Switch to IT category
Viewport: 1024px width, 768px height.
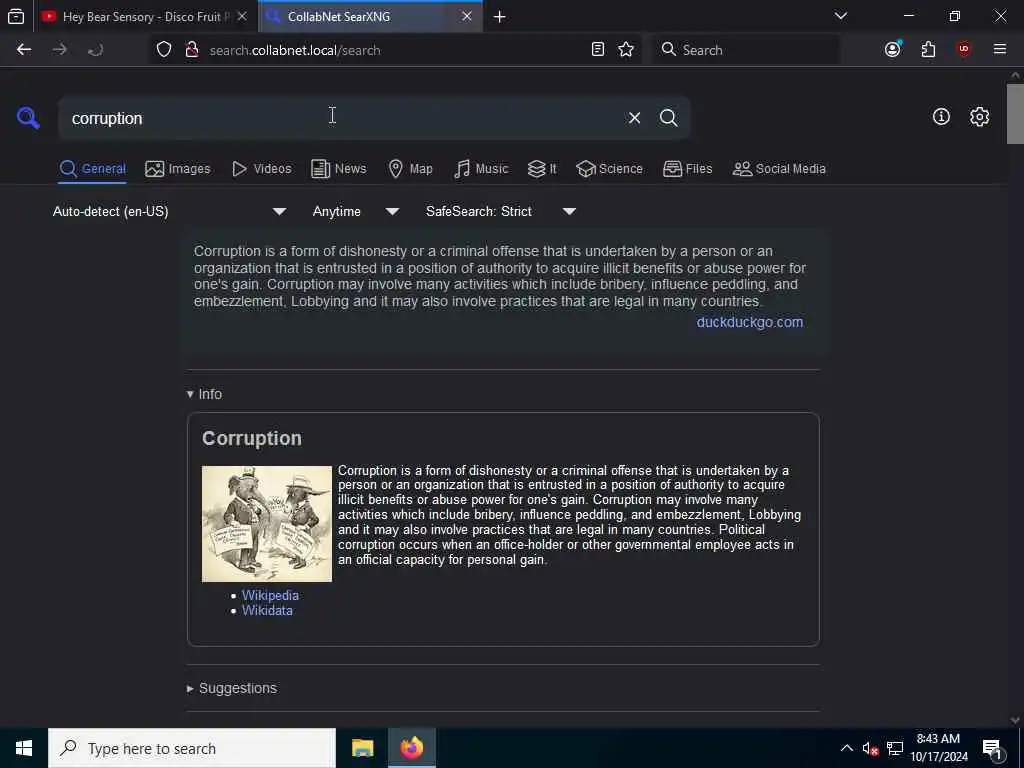(x=542, y=168)
